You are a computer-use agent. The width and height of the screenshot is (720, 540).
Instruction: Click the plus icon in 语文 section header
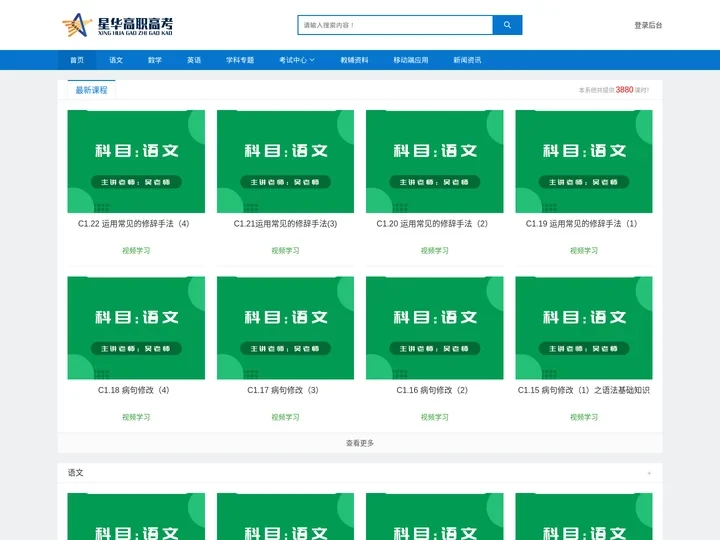(649, 473)
